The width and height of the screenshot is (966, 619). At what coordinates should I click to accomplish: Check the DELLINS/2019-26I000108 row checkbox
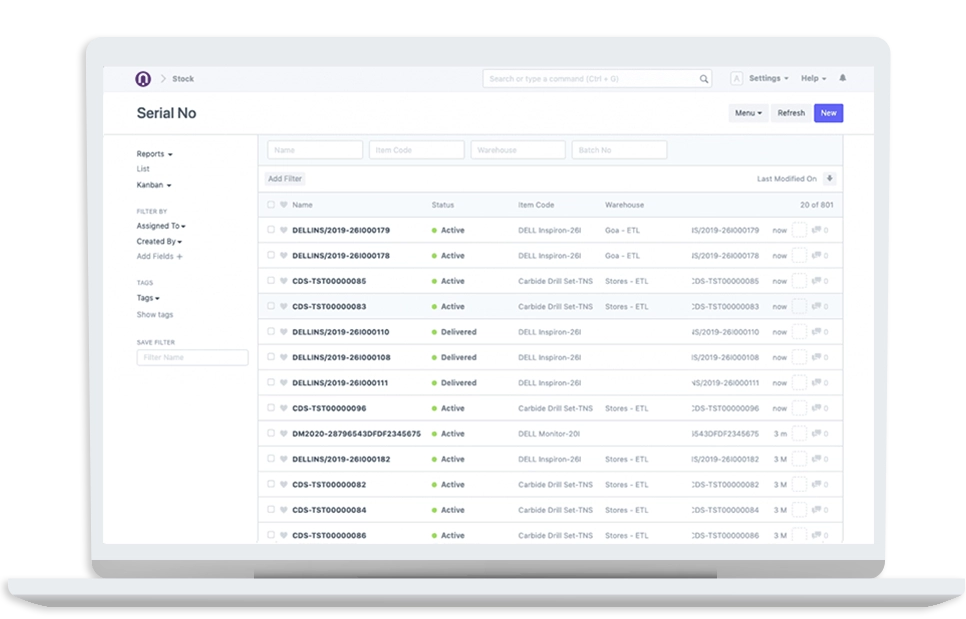pyautogui.click(x=270, y=357)
